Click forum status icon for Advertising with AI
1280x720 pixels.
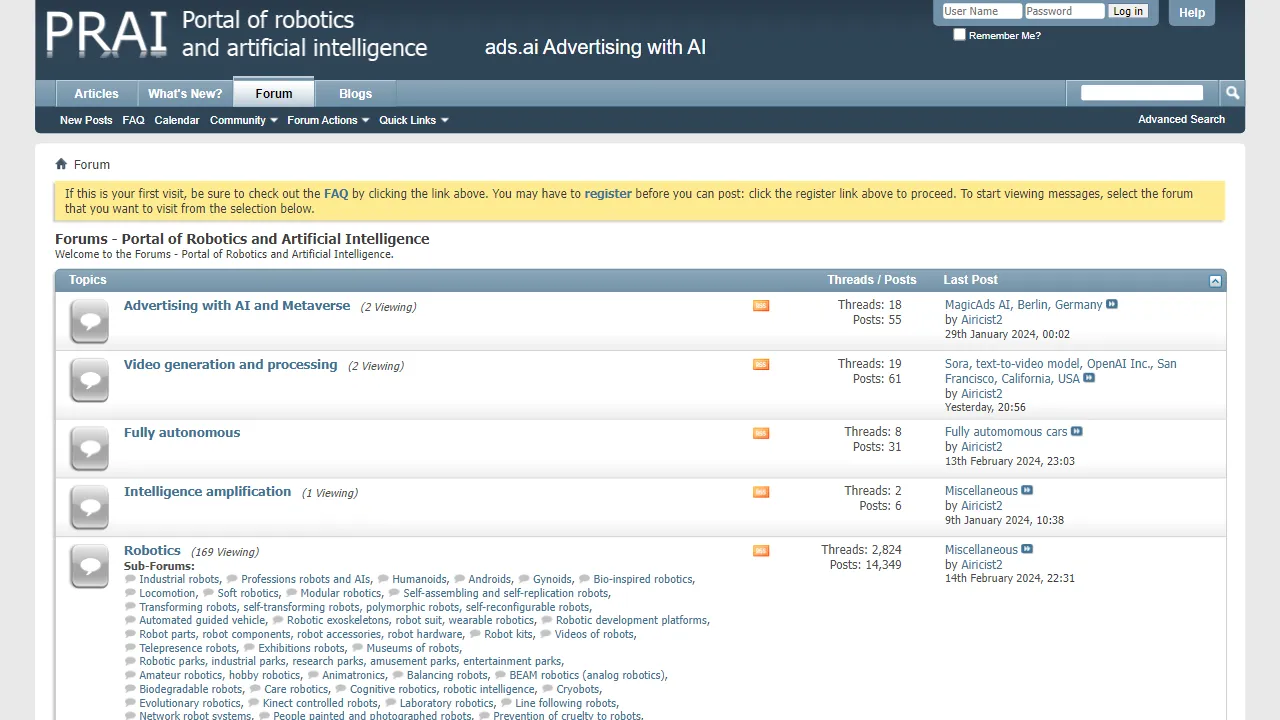(90, 322)
